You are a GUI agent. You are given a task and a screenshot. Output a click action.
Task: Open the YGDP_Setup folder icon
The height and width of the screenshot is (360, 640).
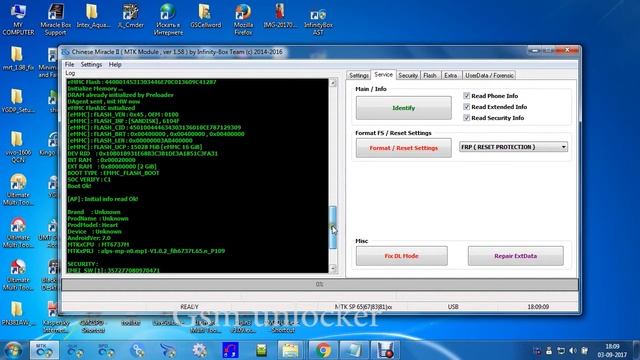18,101
